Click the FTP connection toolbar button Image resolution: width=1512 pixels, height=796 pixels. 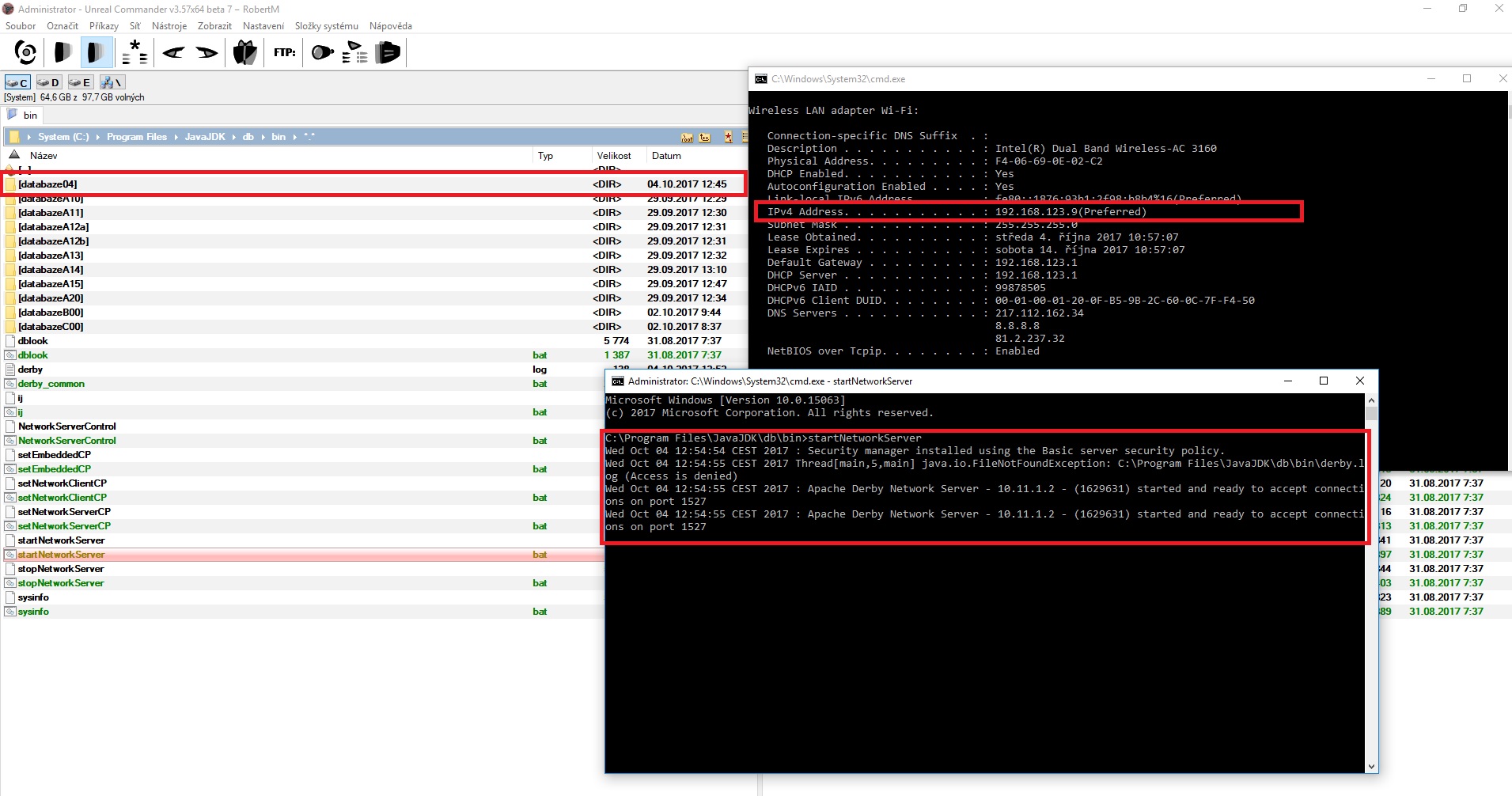[x=284, y=53]
